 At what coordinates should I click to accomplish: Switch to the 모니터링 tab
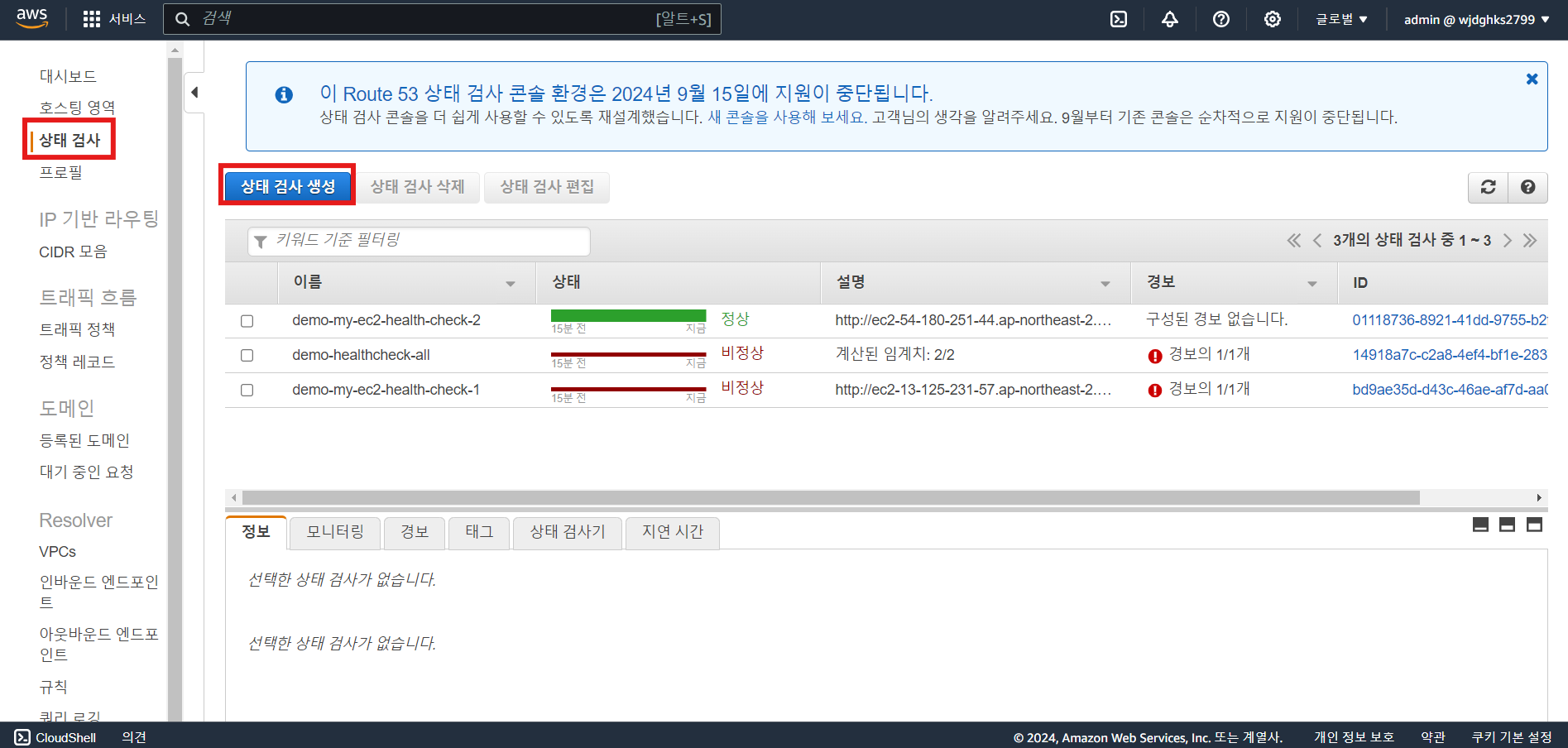335,532
